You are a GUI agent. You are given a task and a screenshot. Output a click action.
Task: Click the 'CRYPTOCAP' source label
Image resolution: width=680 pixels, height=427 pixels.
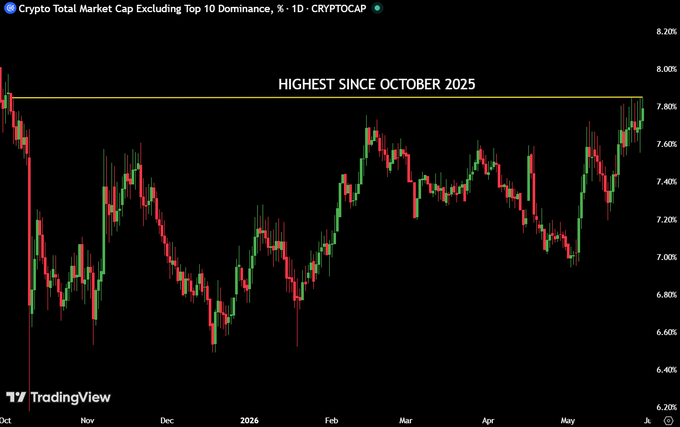tap(339, 8)
